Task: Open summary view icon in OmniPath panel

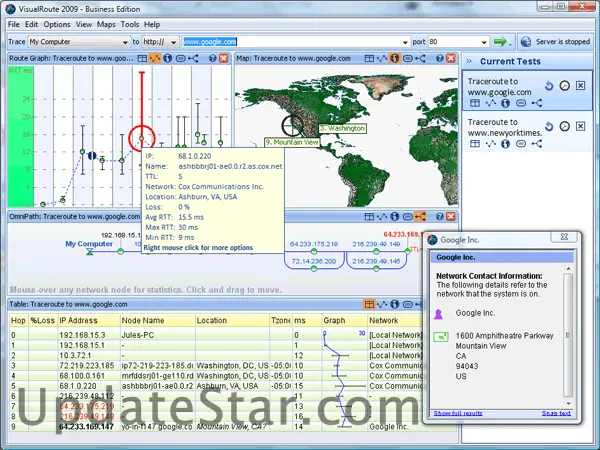Action: coord(408,217)
